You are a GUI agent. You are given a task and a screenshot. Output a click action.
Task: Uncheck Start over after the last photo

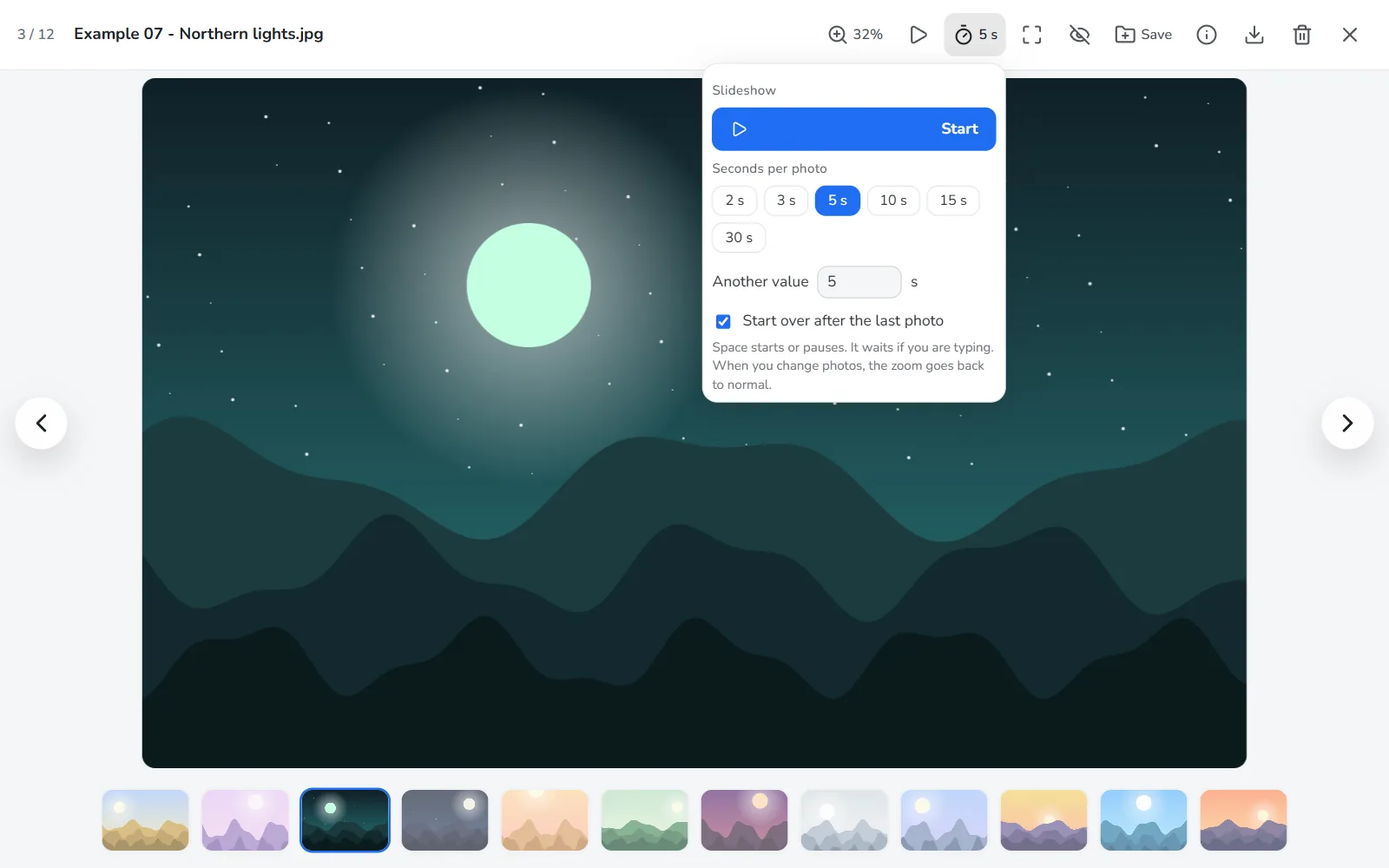tap(723, 321)
